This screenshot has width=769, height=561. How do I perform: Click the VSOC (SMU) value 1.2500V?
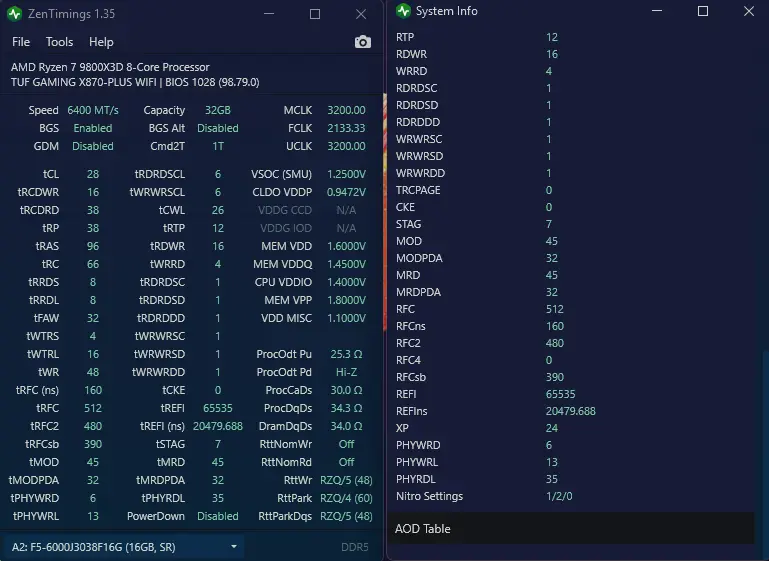(x=346, y=174)
